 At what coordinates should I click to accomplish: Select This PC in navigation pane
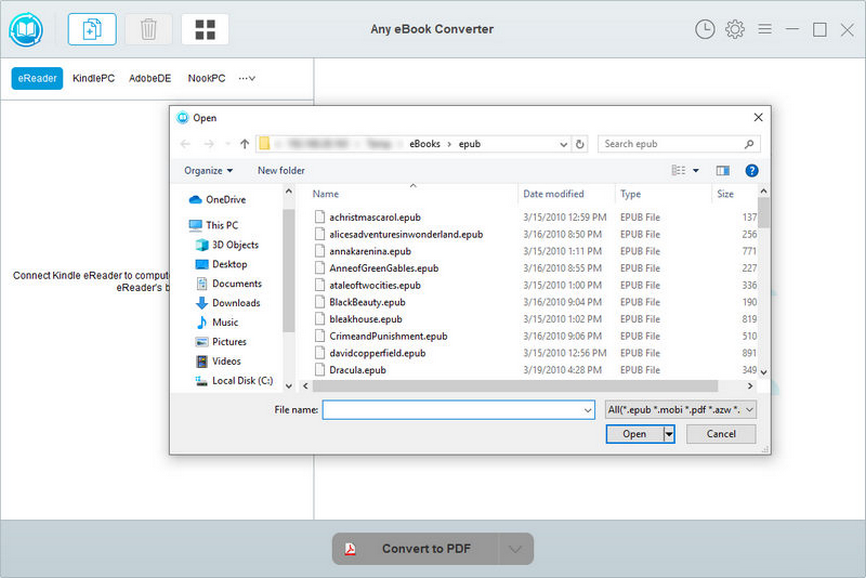tap(214, 225)
